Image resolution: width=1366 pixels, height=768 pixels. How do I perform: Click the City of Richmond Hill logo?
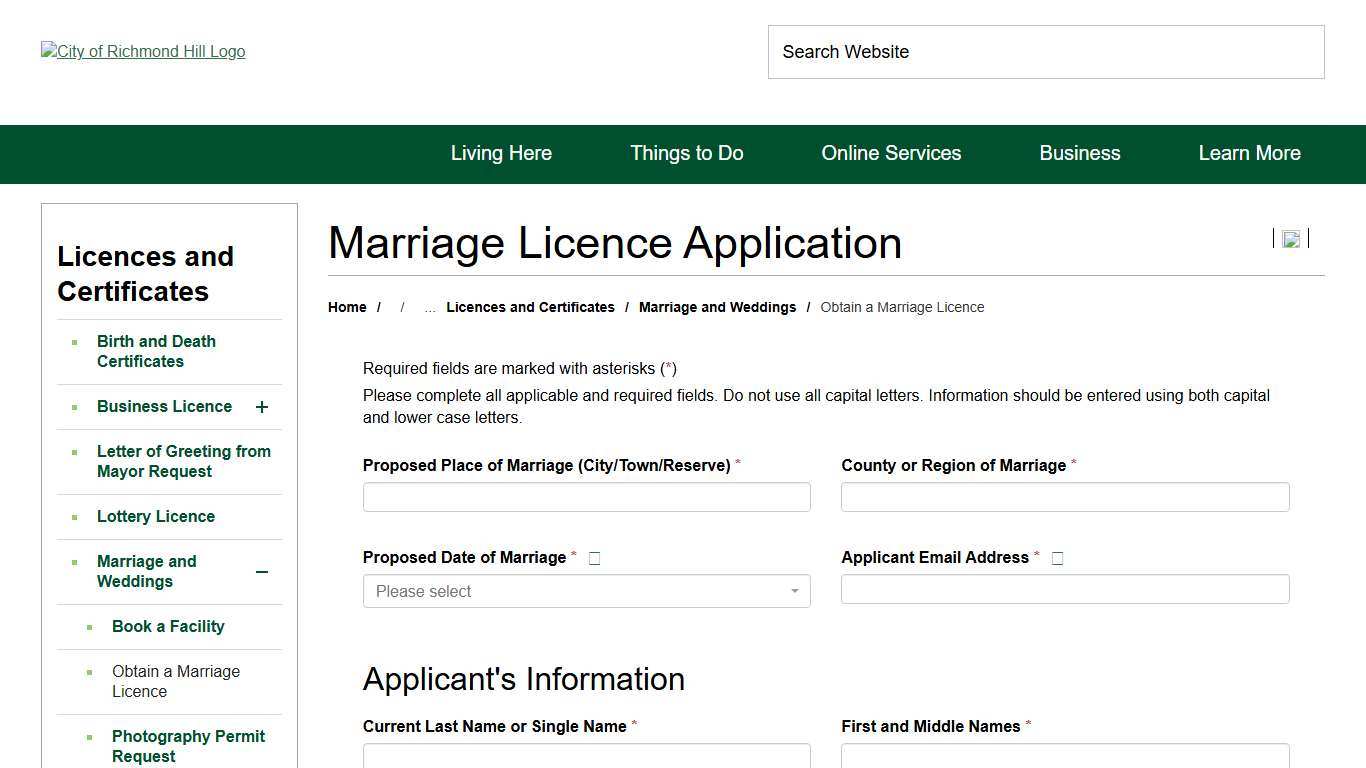(142, 51)
